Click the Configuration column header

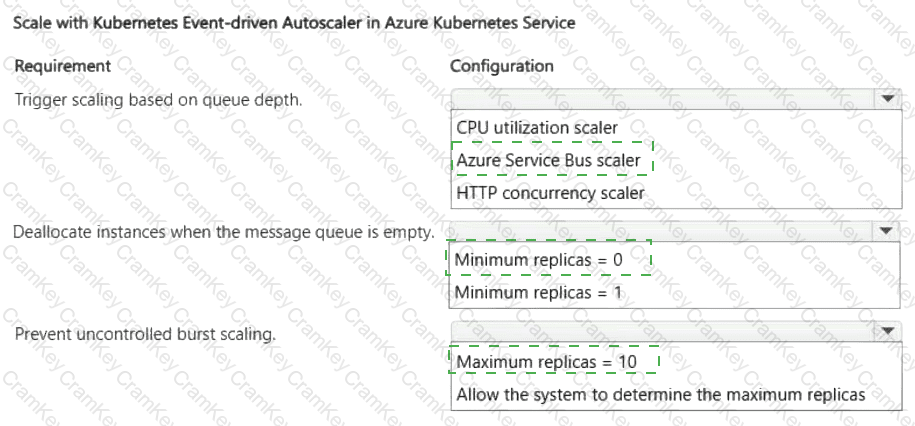502,66
